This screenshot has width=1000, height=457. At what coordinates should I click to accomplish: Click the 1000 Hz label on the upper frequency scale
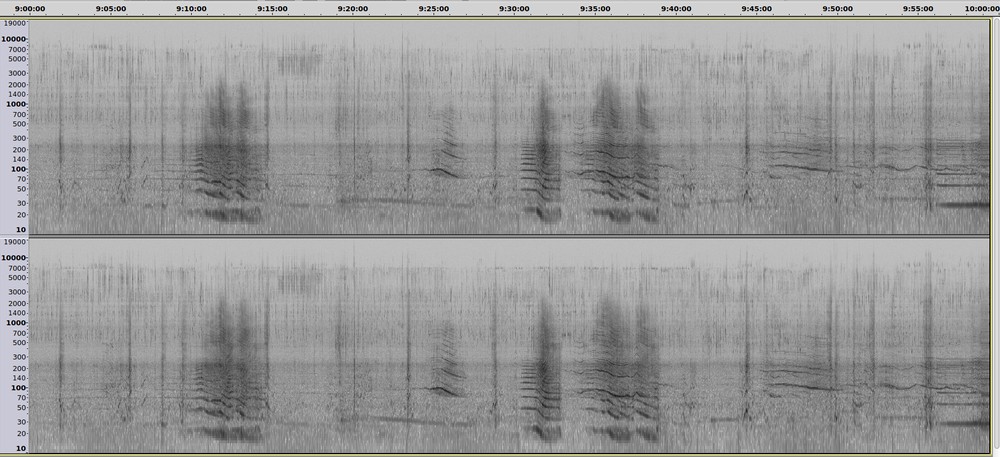17,104
